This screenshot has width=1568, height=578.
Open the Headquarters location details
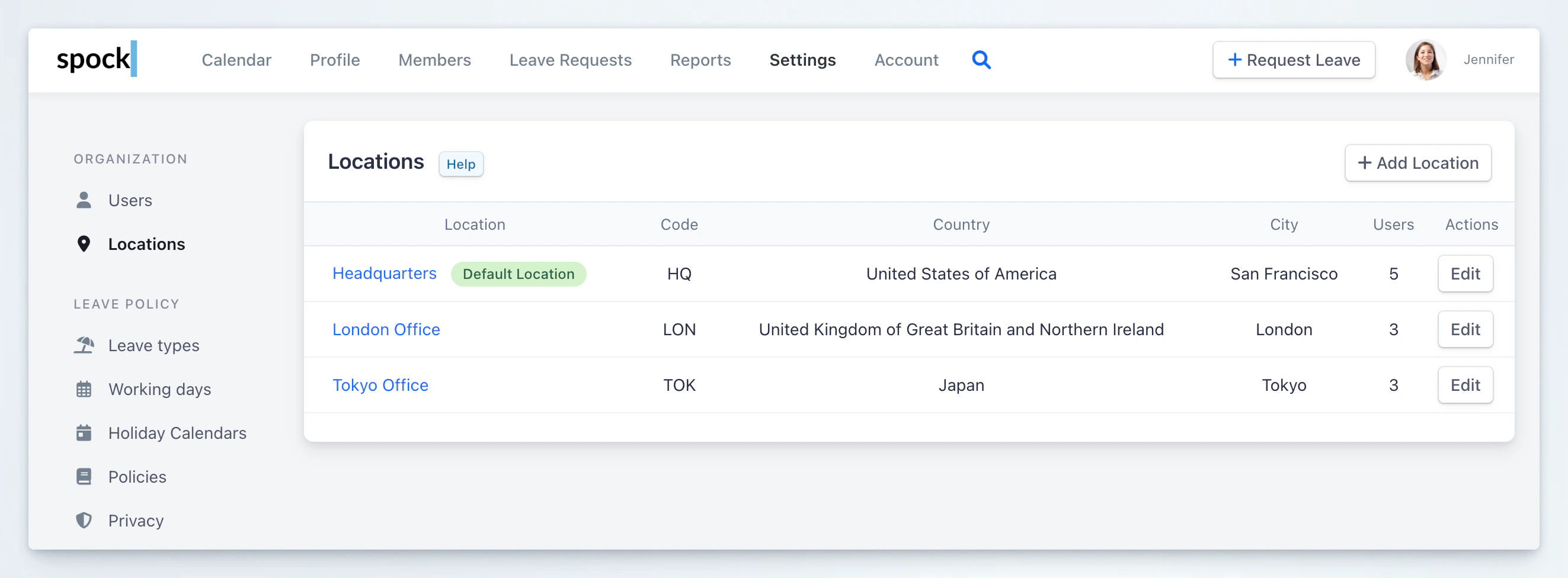pyautogui.click(x=383, y=274)
